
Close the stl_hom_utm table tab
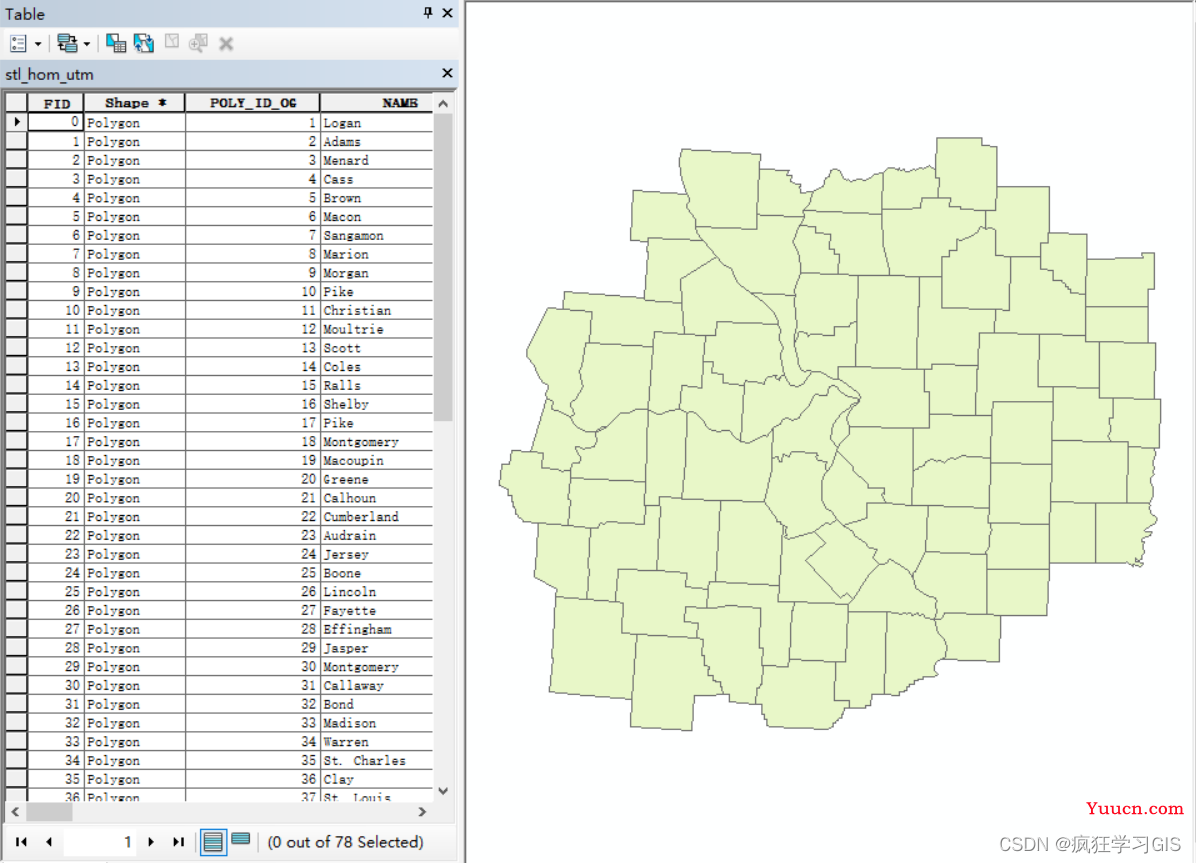(x=448, y=73)
